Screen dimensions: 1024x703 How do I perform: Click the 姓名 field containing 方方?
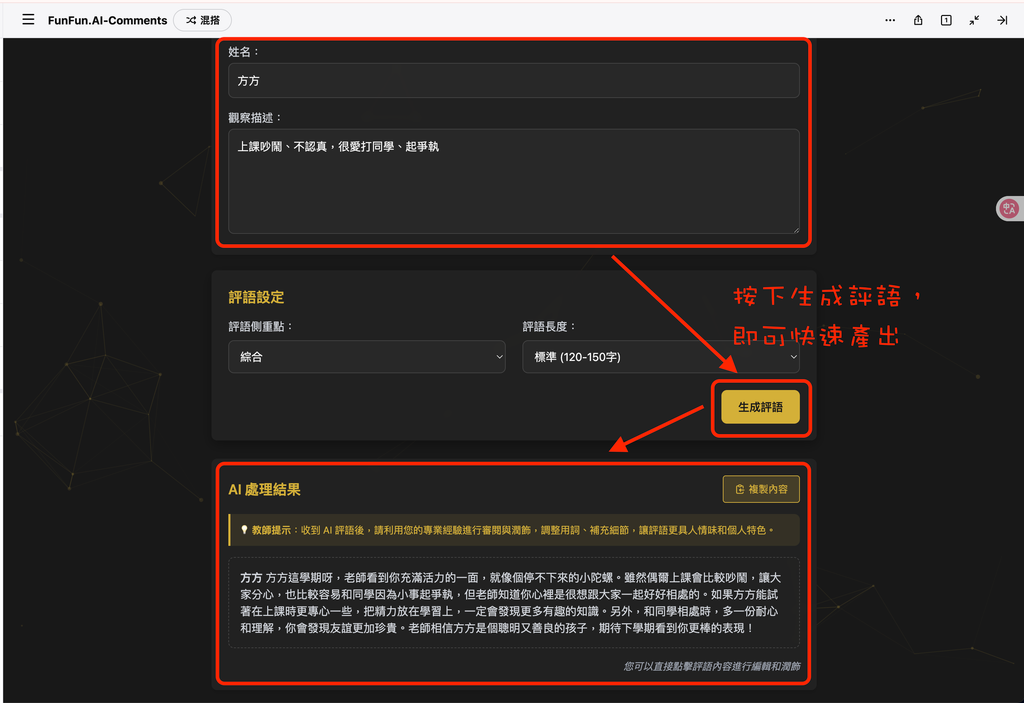[513, 80]
